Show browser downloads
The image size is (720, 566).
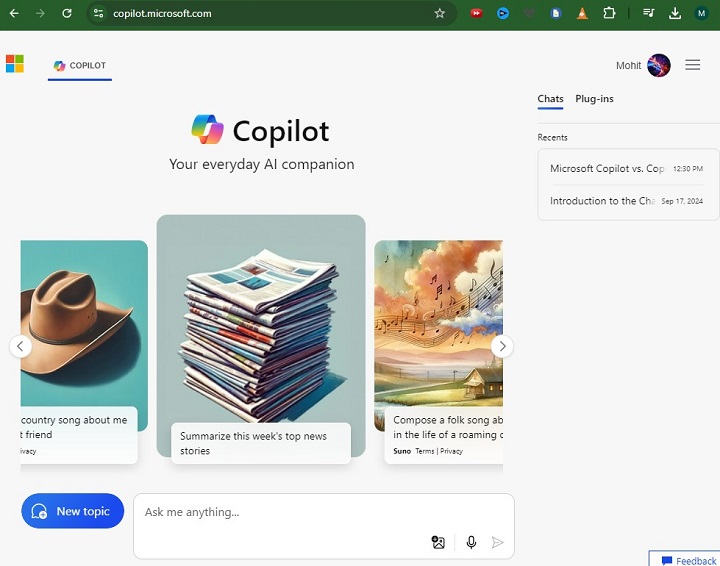(x=675, y=13)
